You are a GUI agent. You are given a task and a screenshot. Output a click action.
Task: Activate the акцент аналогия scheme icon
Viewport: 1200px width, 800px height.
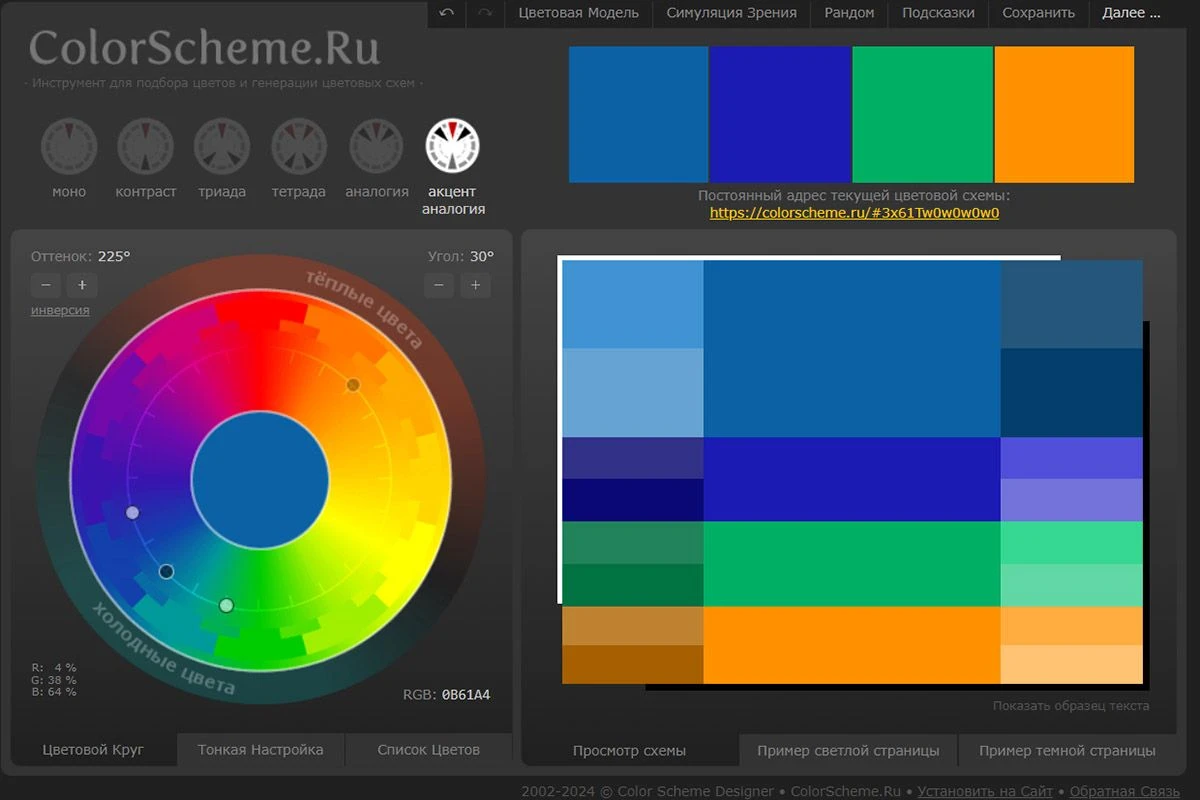[453, 146]
